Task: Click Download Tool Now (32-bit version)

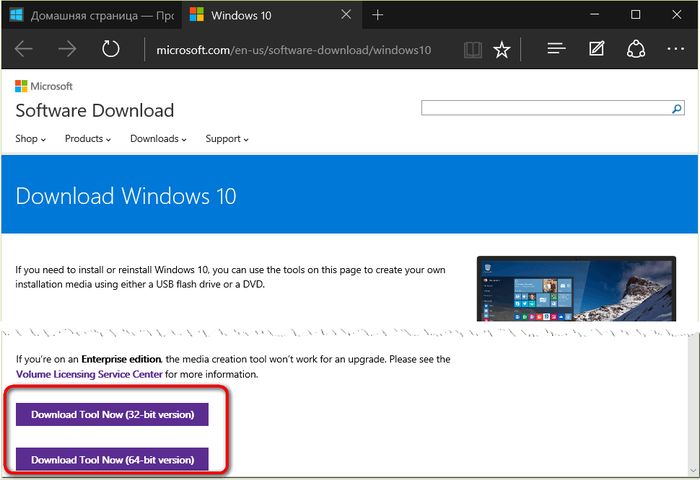Action: click(112, 414)
